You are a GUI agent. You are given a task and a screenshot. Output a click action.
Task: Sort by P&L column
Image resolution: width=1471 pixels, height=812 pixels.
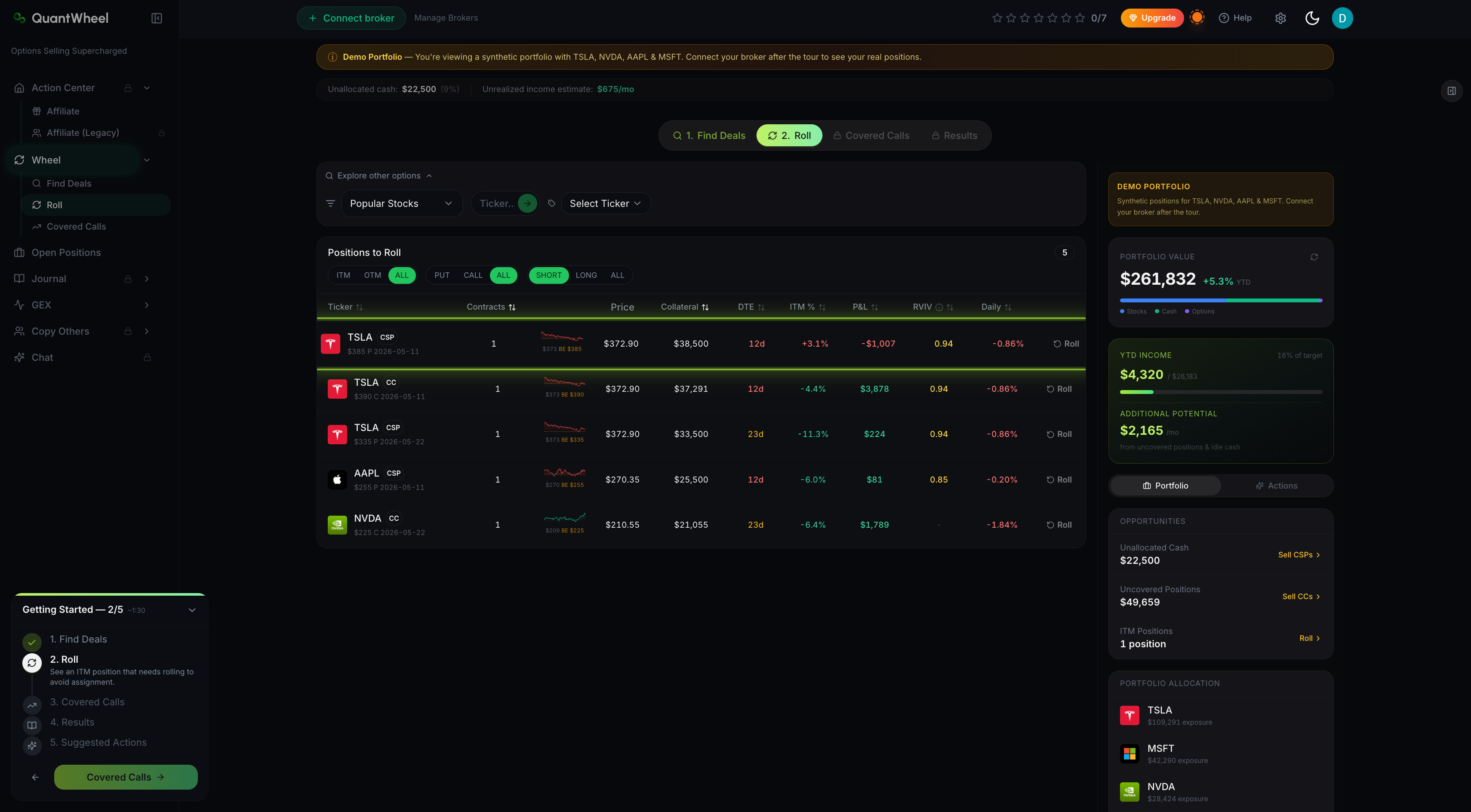[x=865, y=307]
